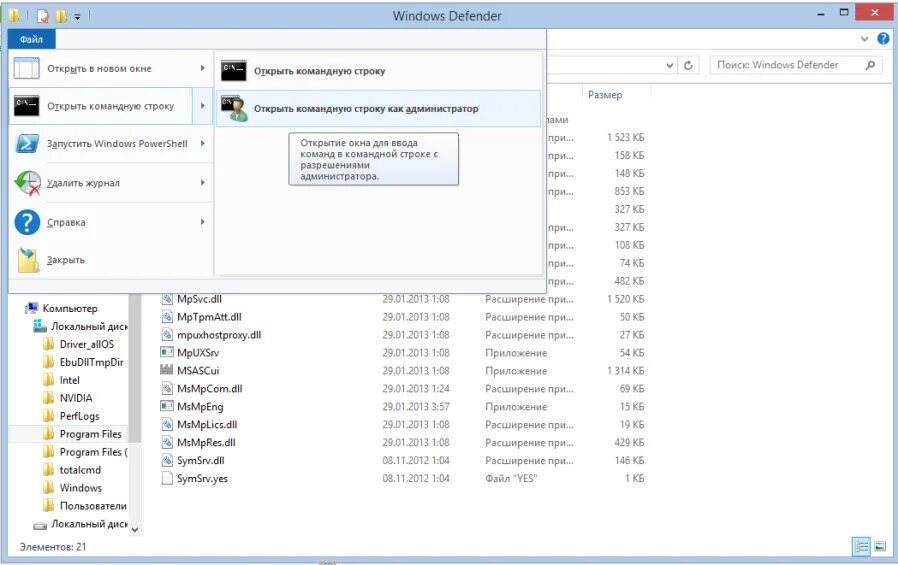898x565 pixels.
Task: Open the Файл tab
Action: pyautogui.click(x=31, y=39)
